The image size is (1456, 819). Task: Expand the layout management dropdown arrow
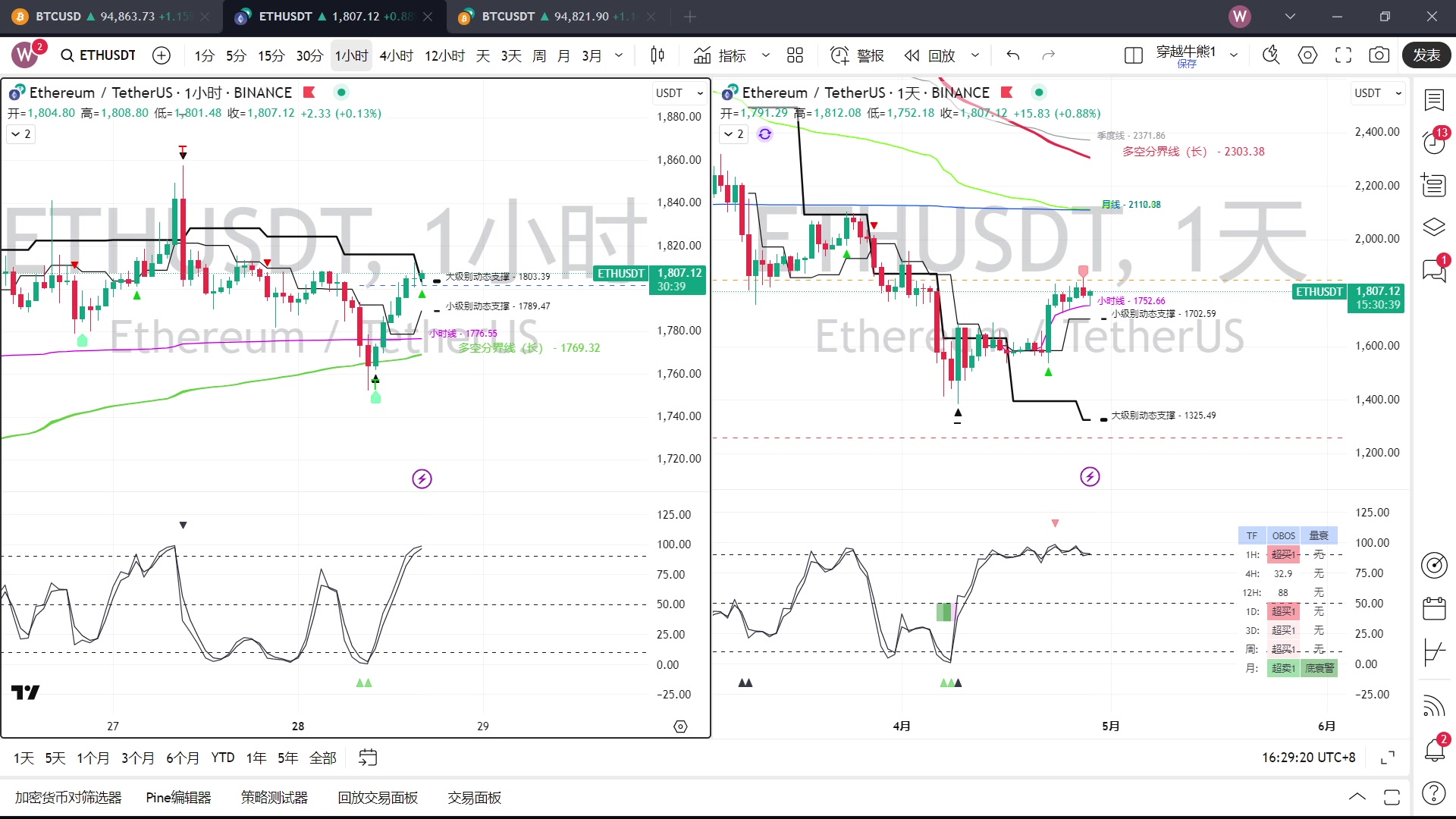tap(1234, 55)
